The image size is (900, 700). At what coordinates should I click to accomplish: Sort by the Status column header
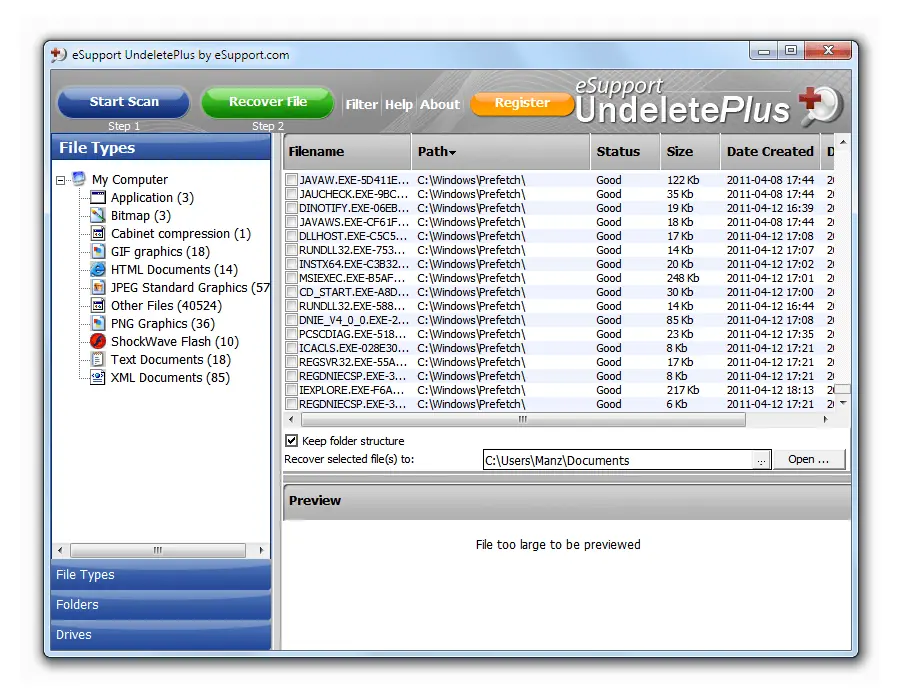tap(625, 151)
